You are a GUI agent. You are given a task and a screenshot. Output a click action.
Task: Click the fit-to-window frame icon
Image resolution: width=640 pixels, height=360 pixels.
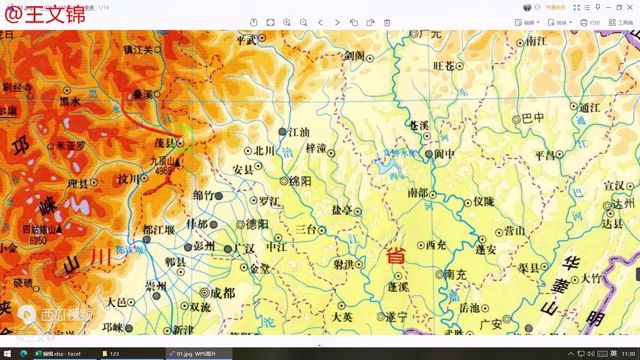270,22
